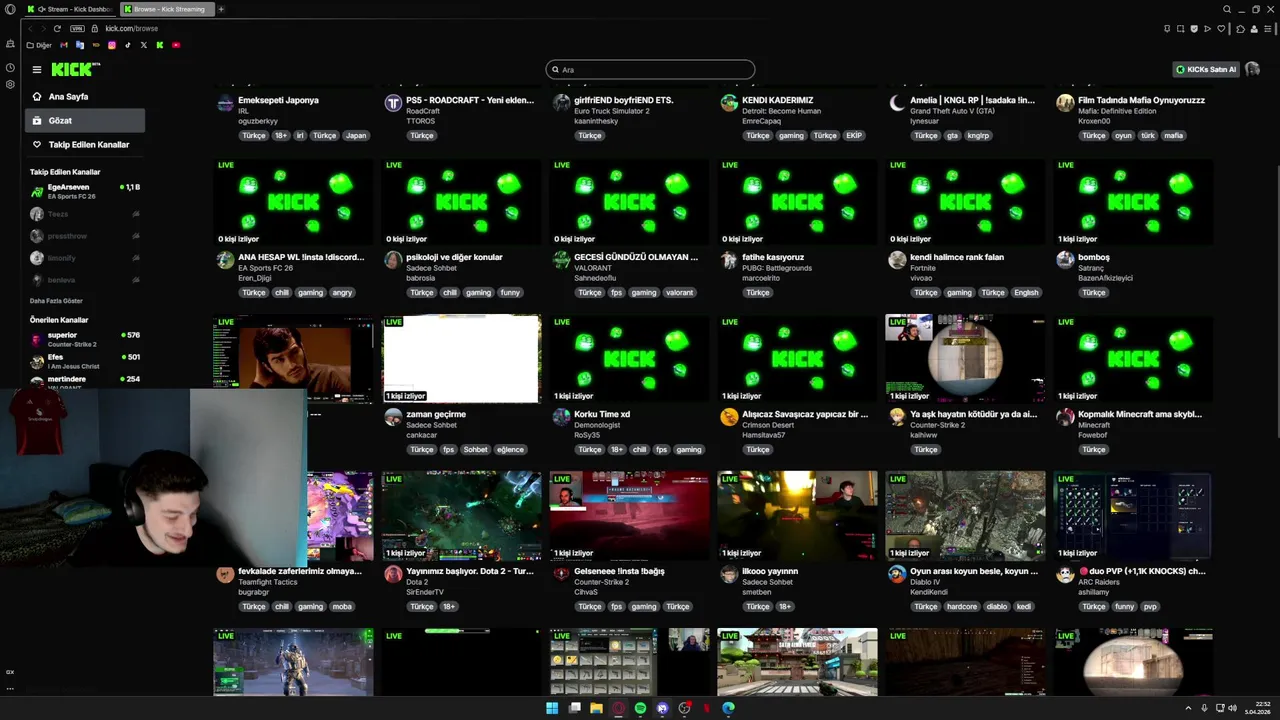Open bomboş stream thumbnail
This screenshot has height=720, width=1280.
tap(1133, 202)
